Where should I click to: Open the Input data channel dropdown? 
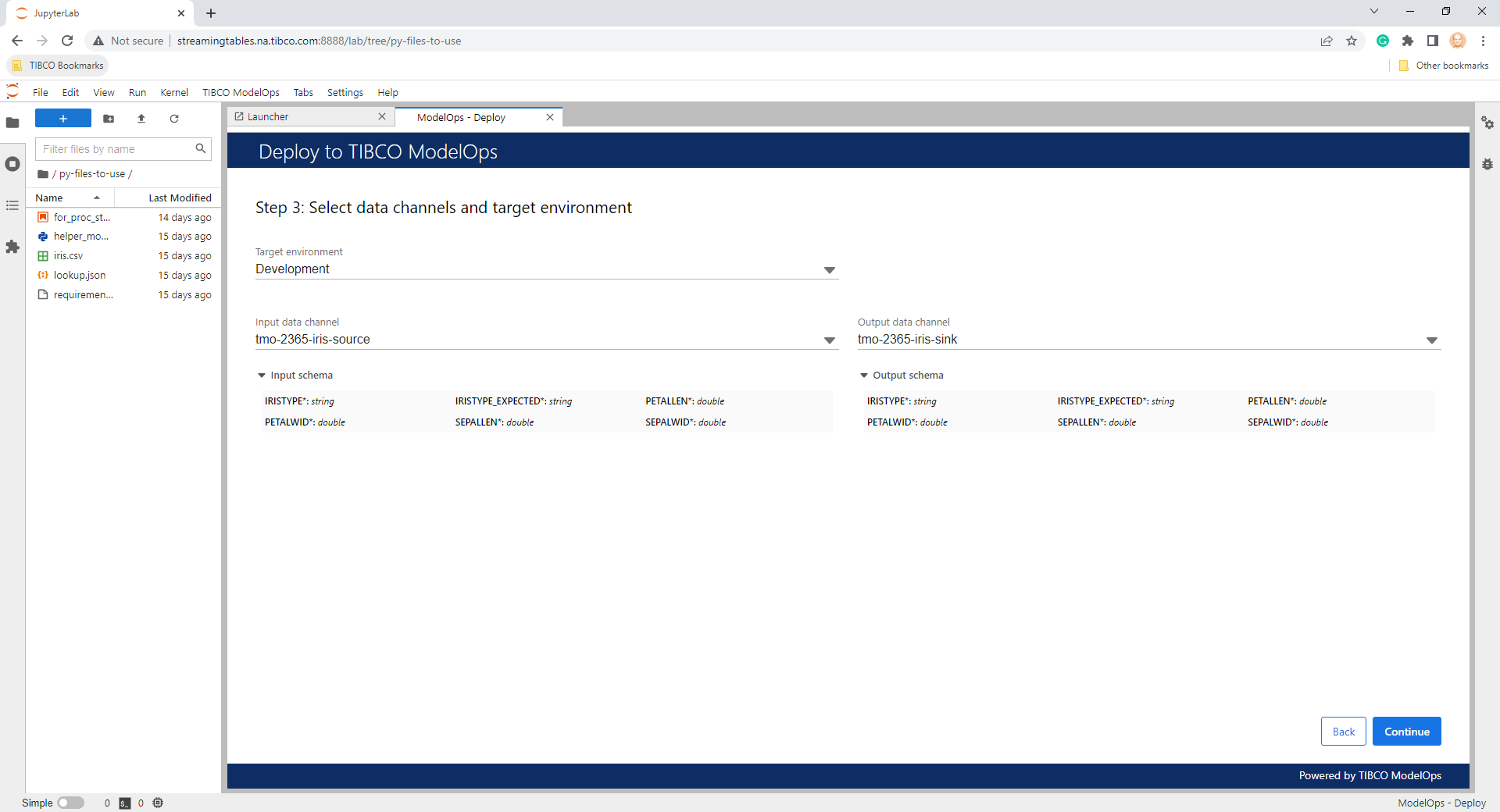[547, 340]
